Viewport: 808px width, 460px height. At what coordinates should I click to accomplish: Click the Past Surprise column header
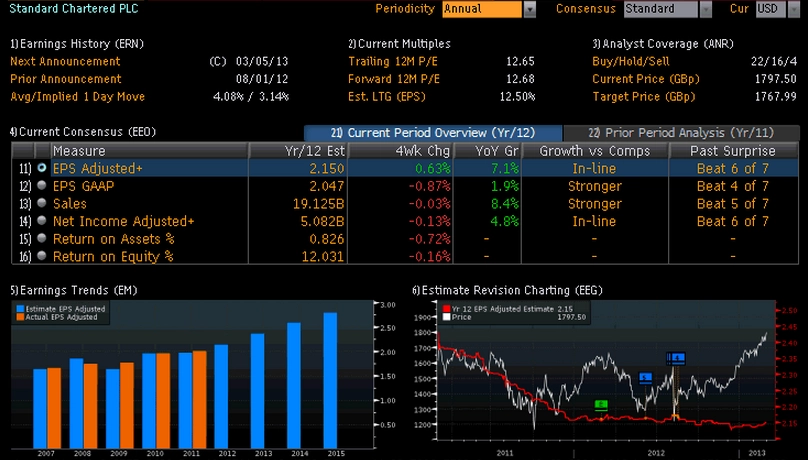coord(733,151)
